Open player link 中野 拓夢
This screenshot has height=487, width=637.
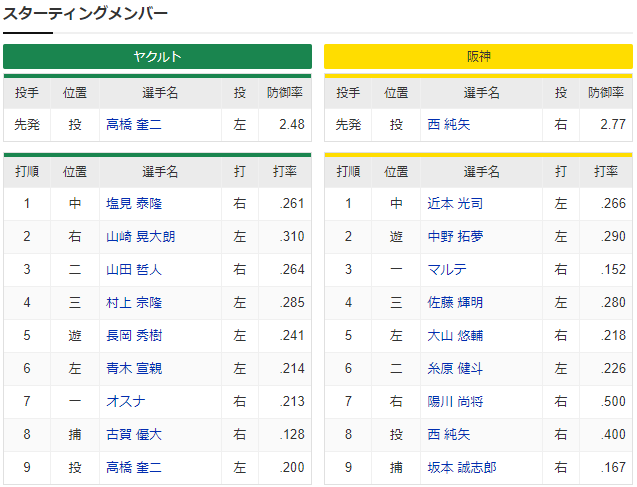455,236
